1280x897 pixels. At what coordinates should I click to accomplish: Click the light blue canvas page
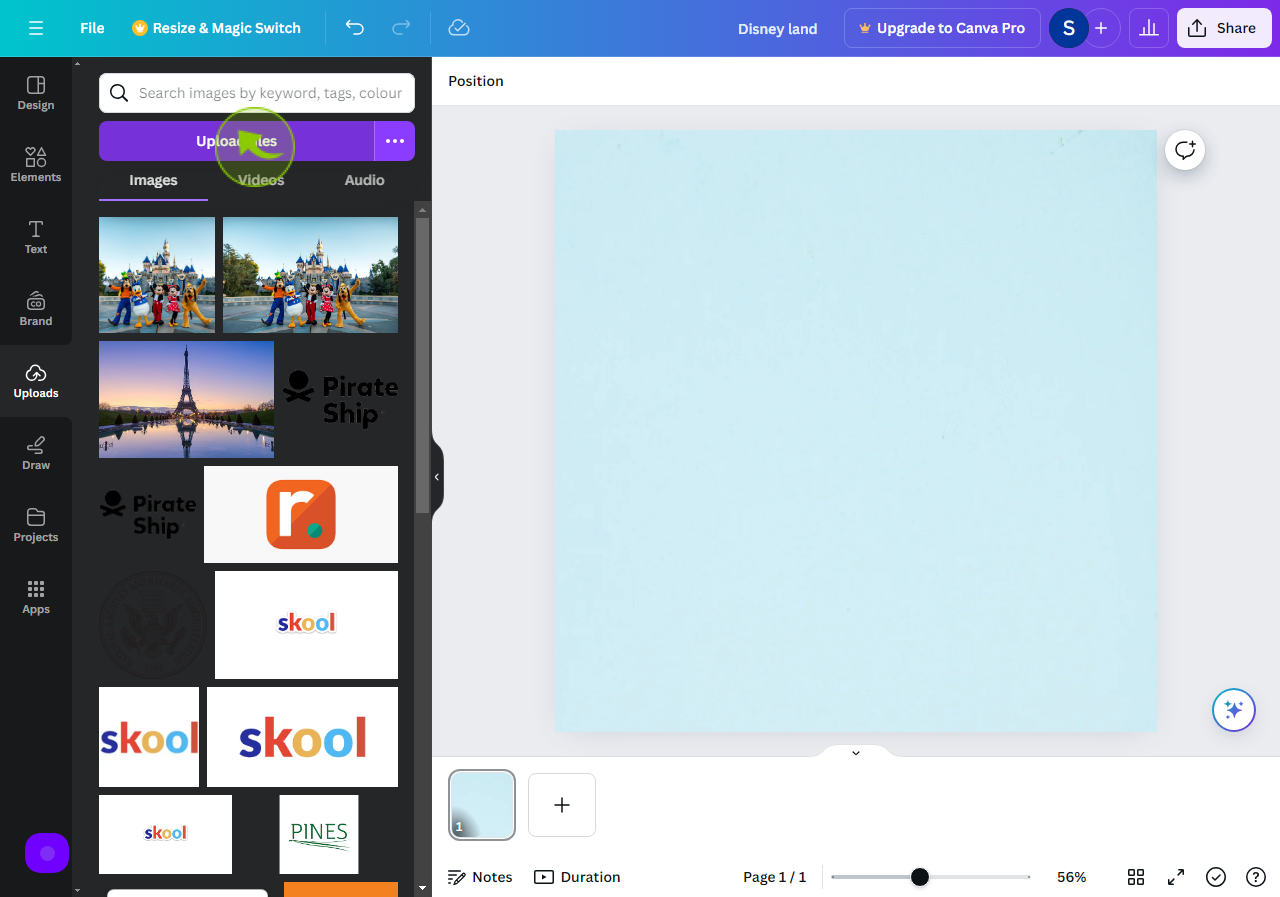(x=856, y=430)
